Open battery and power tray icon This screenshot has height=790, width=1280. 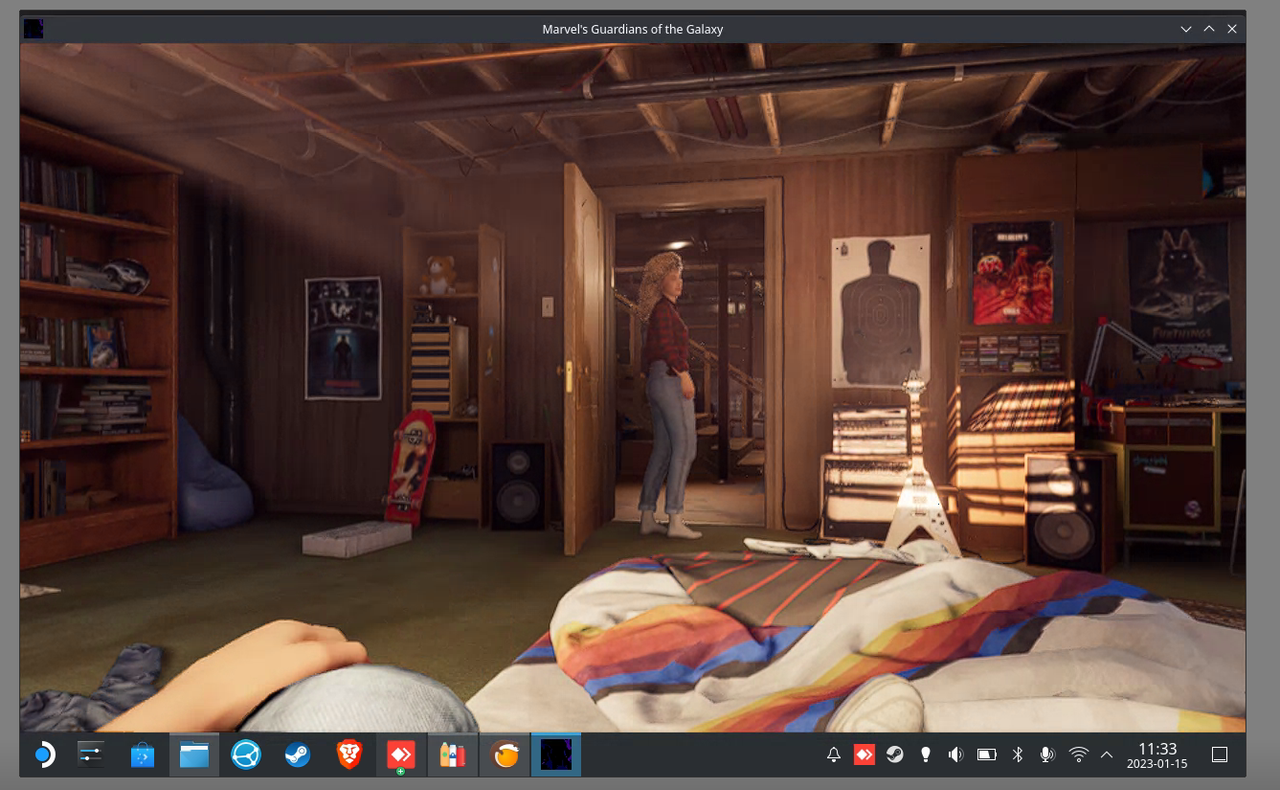click(x=987, y=755)
